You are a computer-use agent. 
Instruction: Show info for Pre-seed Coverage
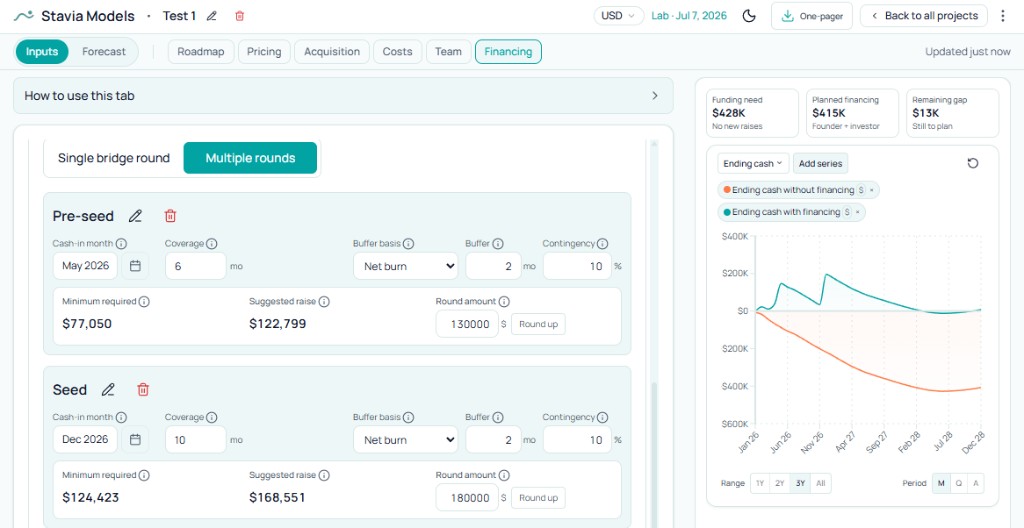tap(212, 244)
